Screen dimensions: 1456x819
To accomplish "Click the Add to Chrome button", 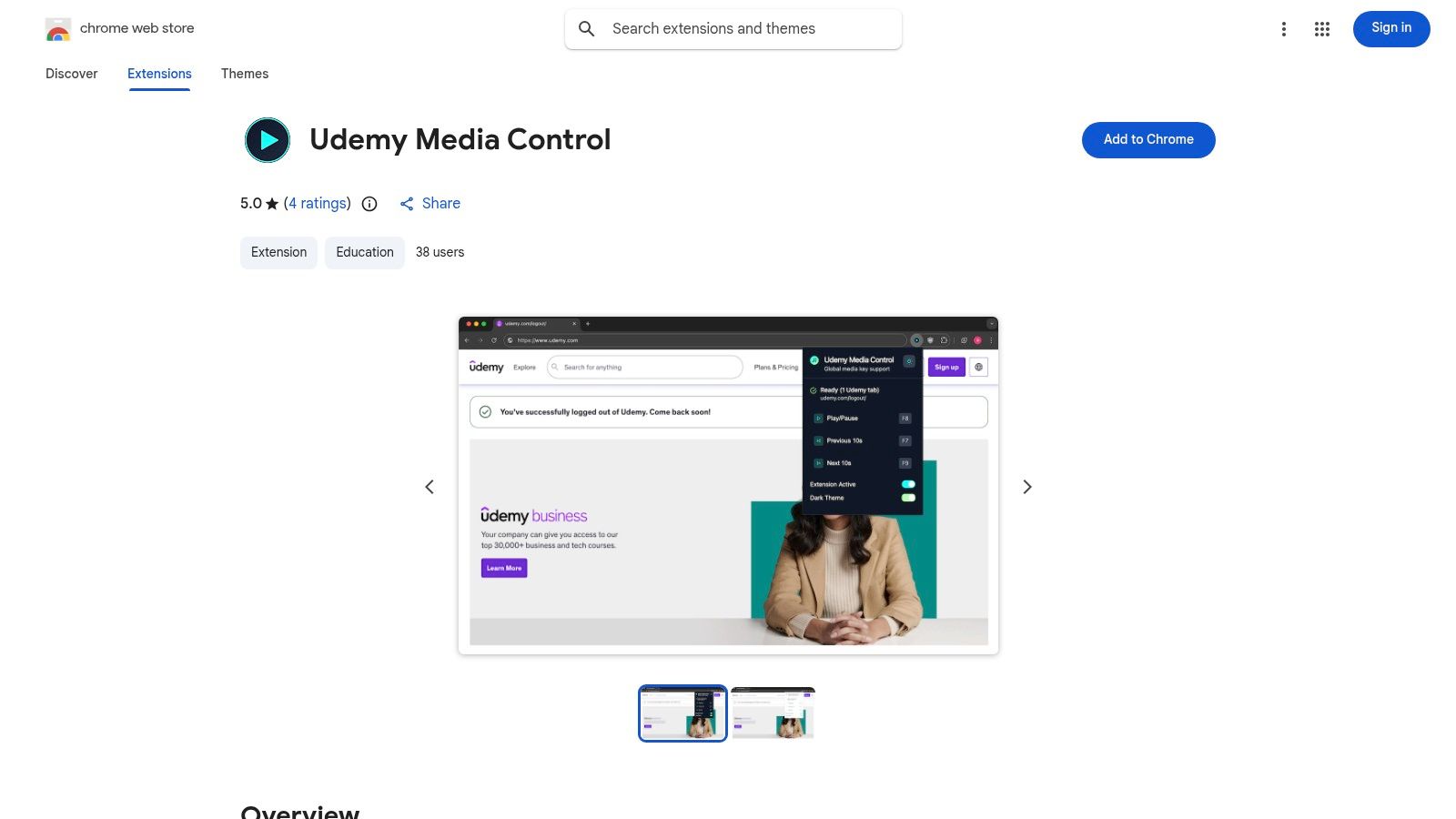I will 1148,139.
